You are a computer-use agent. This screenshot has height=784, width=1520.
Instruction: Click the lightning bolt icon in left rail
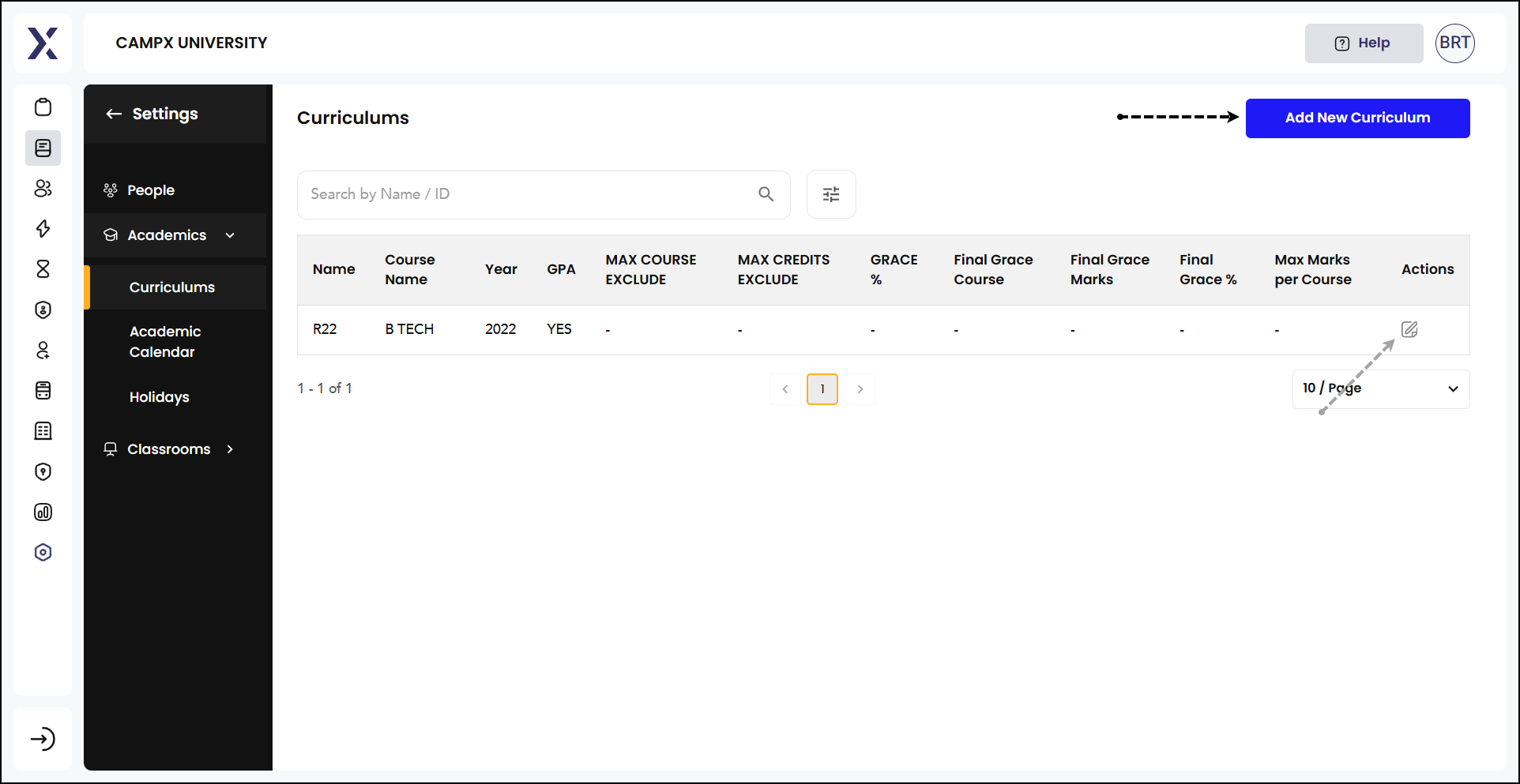(43, 228)
